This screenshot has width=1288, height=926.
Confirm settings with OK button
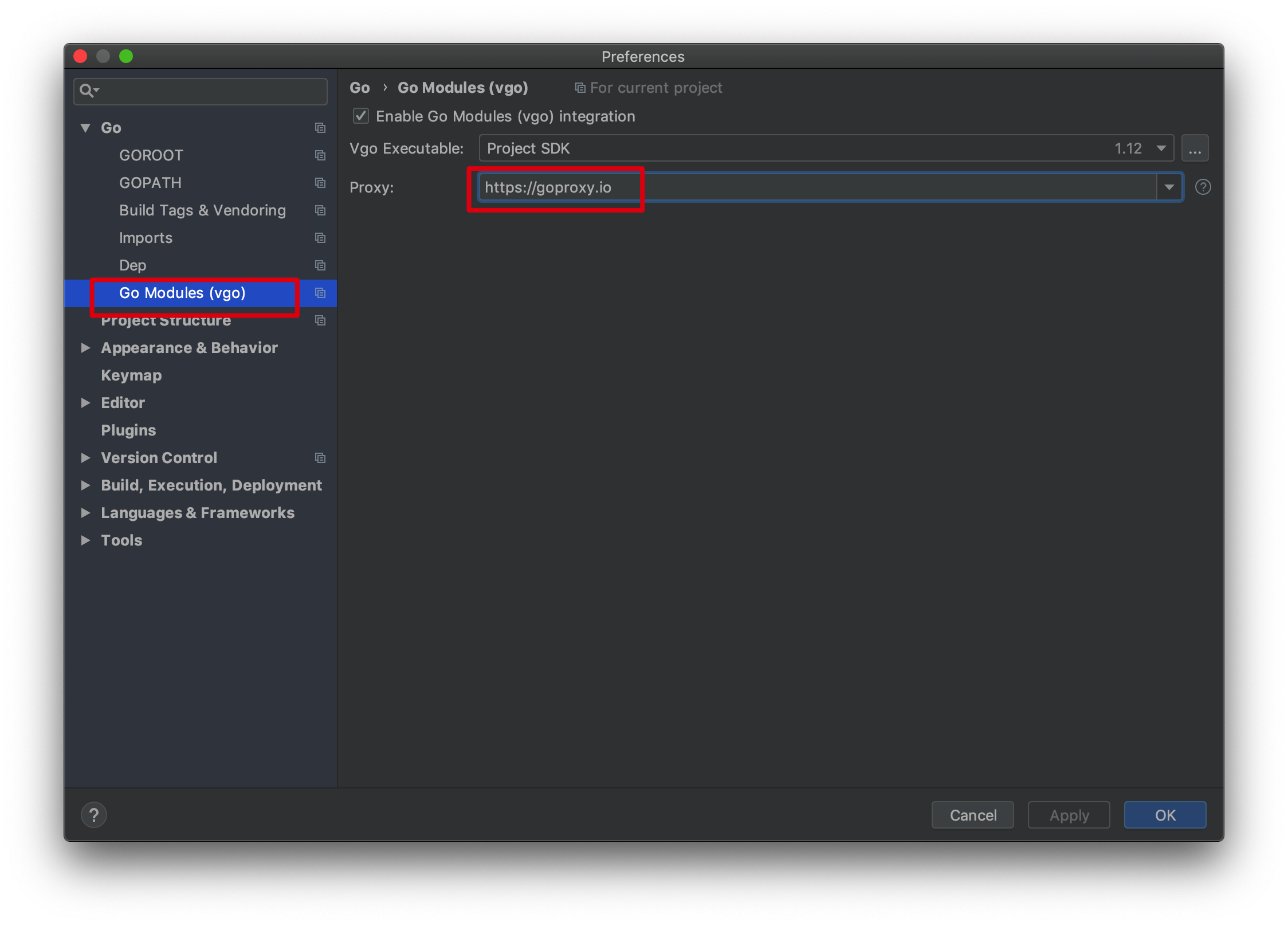(x=1165, y=815)
